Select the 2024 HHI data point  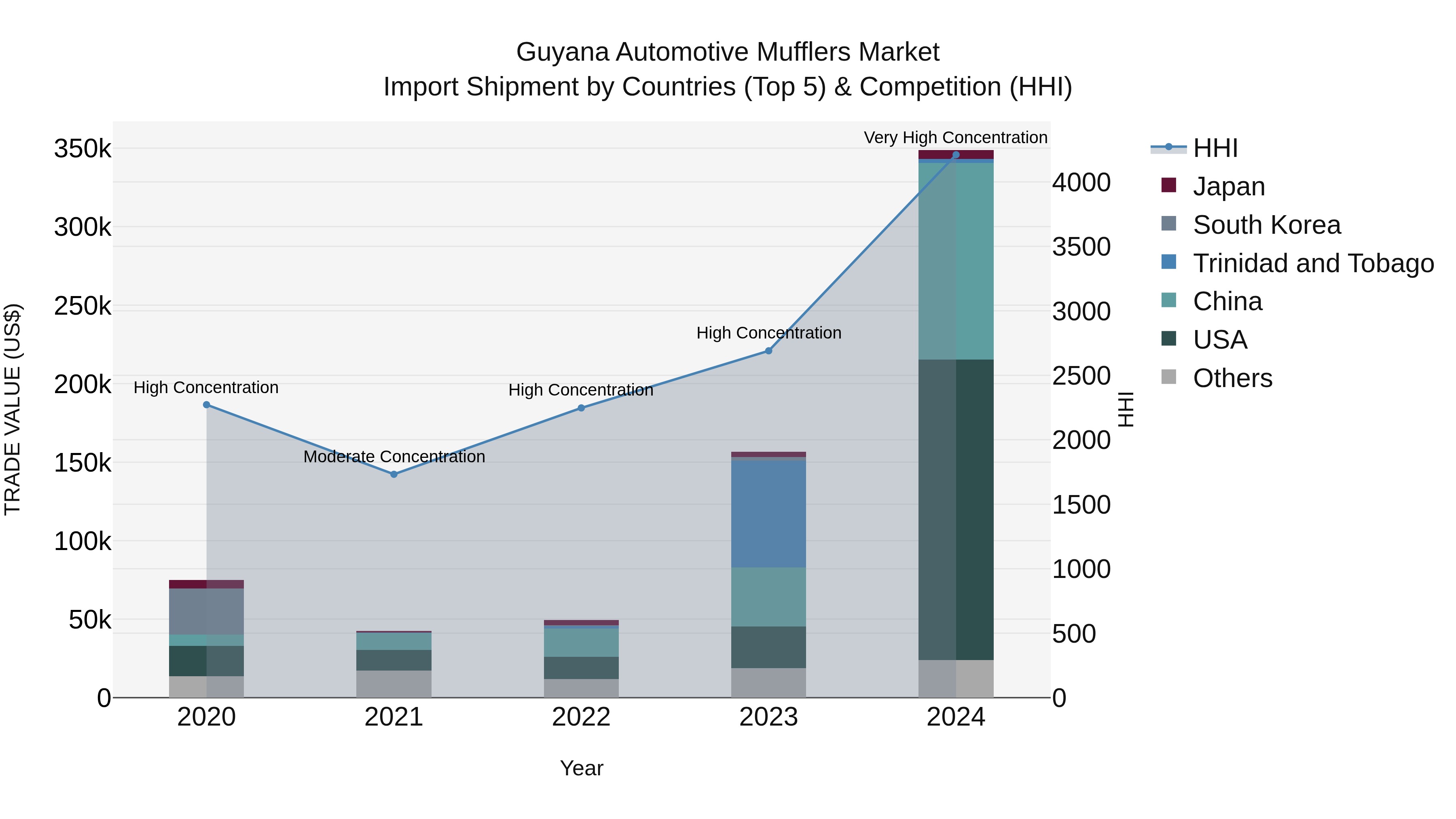[x=956, y=154]
